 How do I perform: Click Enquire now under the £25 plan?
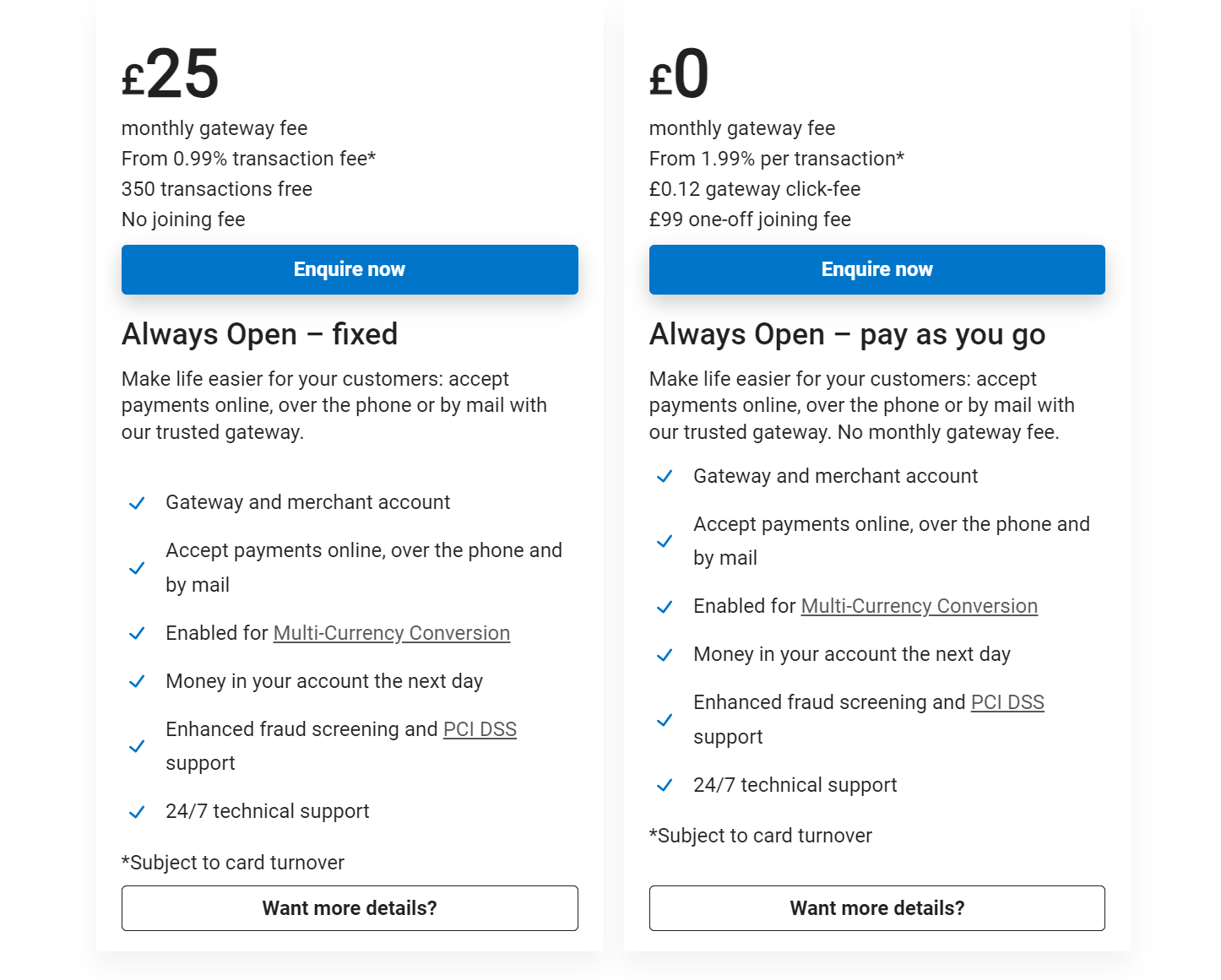coord(350,269)
